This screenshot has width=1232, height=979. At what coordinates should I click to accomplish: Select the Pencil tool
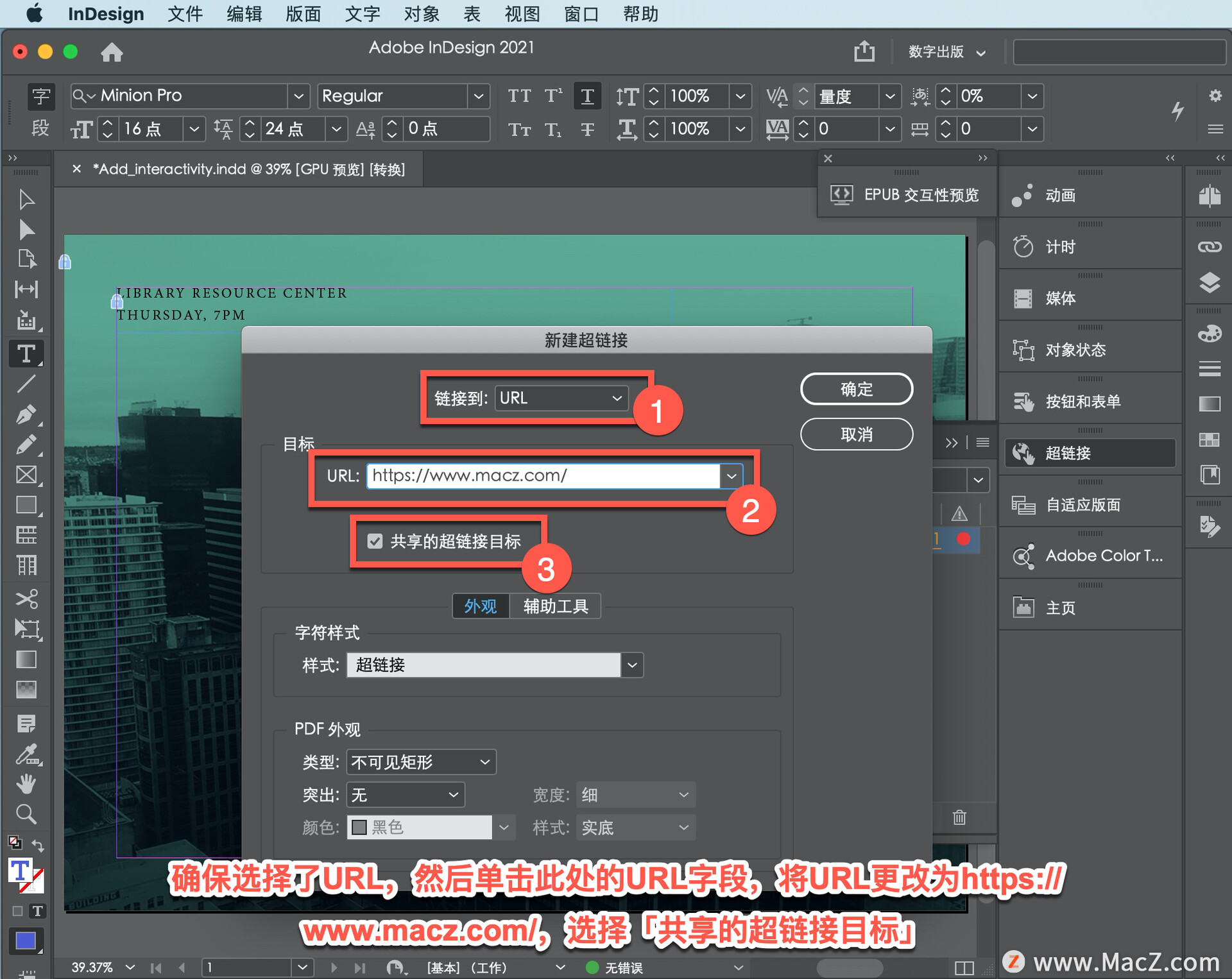(26, 445)
